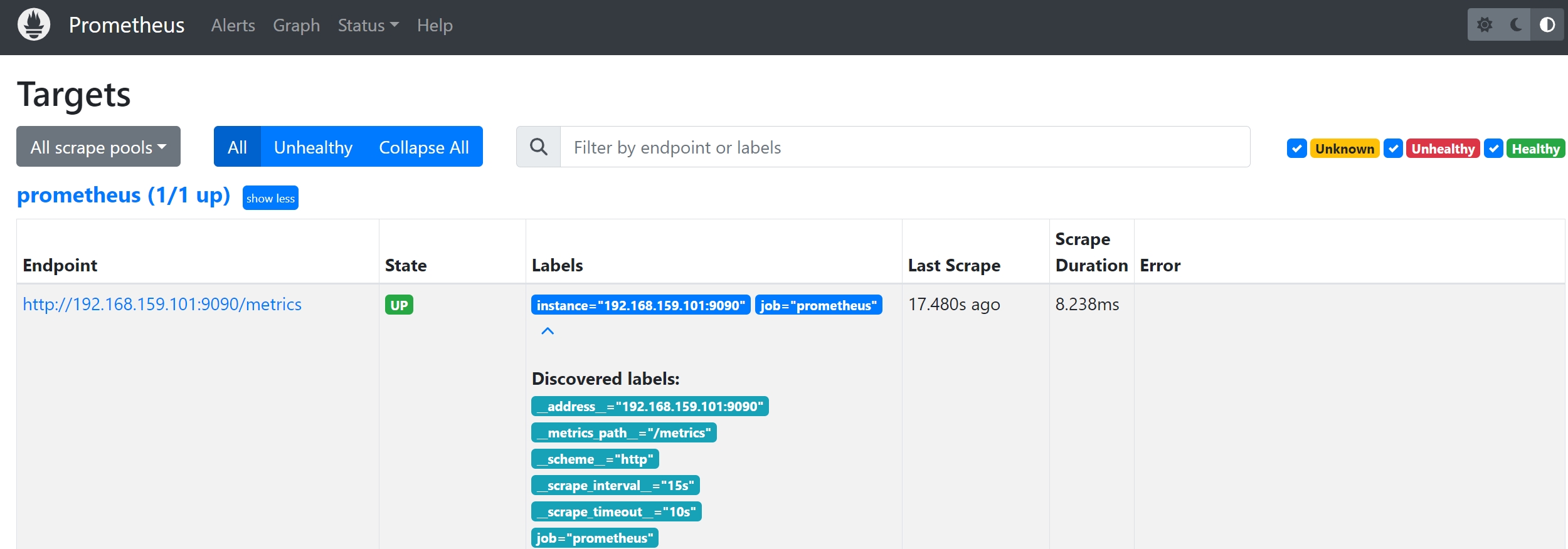Toggle the Unknown state checkbox

(1296, 149)
